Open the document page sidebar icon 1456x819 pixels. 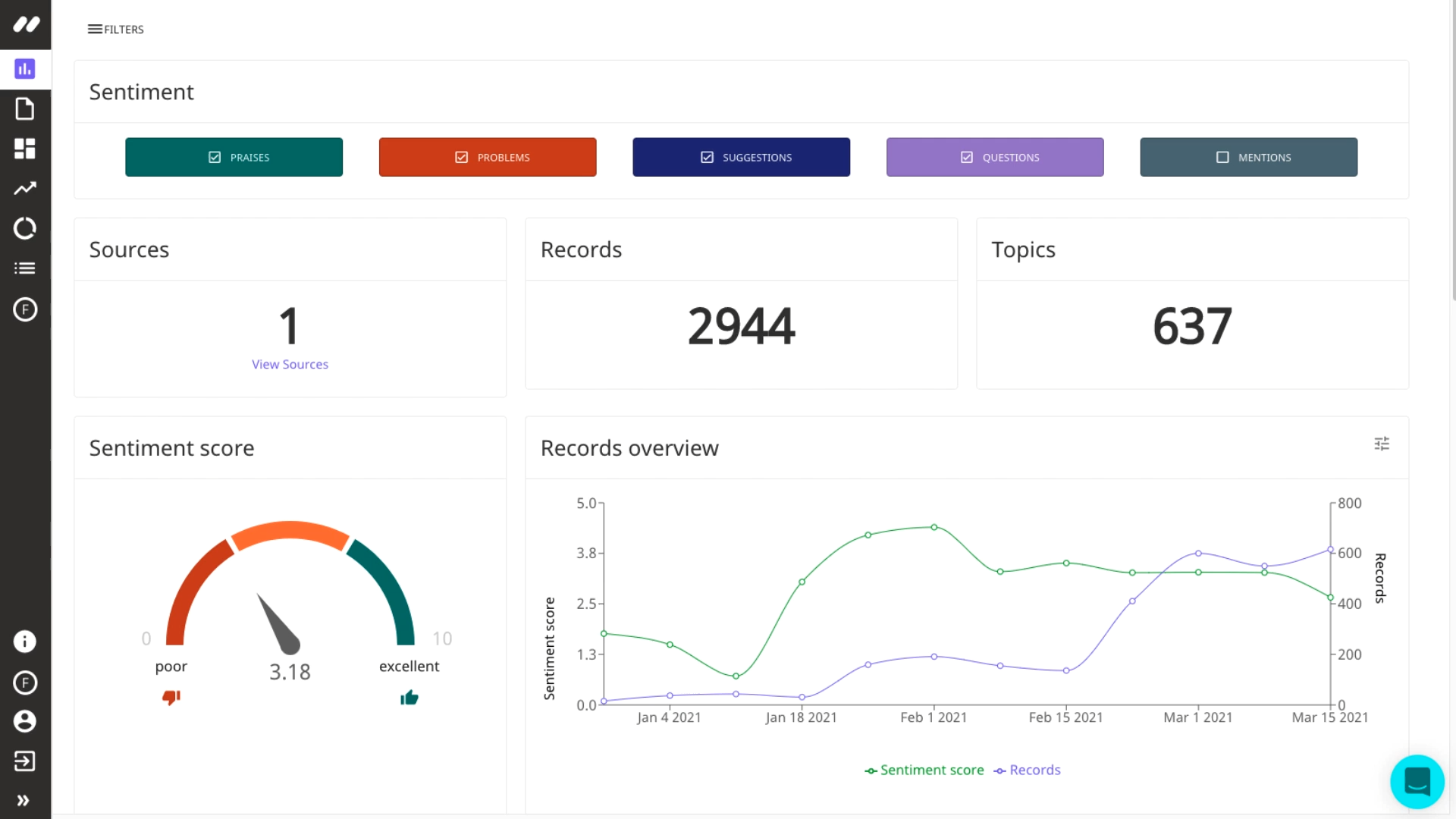point(25,109)
